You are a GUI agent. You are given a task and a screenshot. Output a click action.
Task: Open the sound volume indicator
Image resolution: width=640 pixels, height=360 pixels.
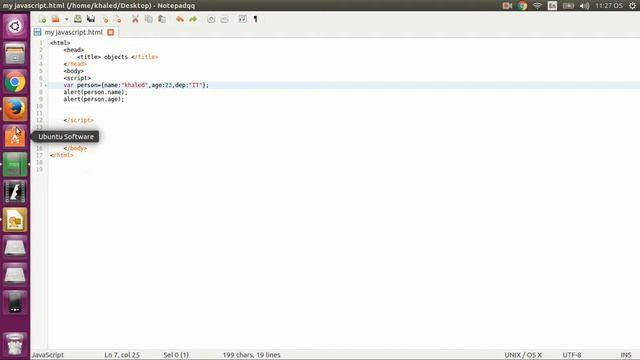coord(584,6)
